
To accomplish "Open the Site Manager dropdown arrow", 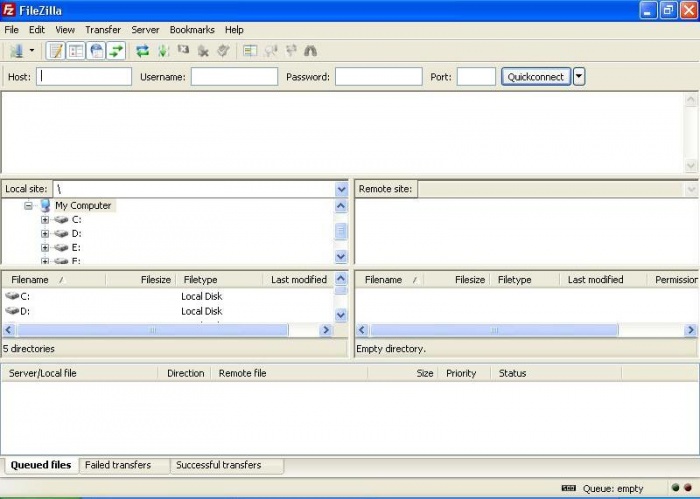I will point(32,50).
